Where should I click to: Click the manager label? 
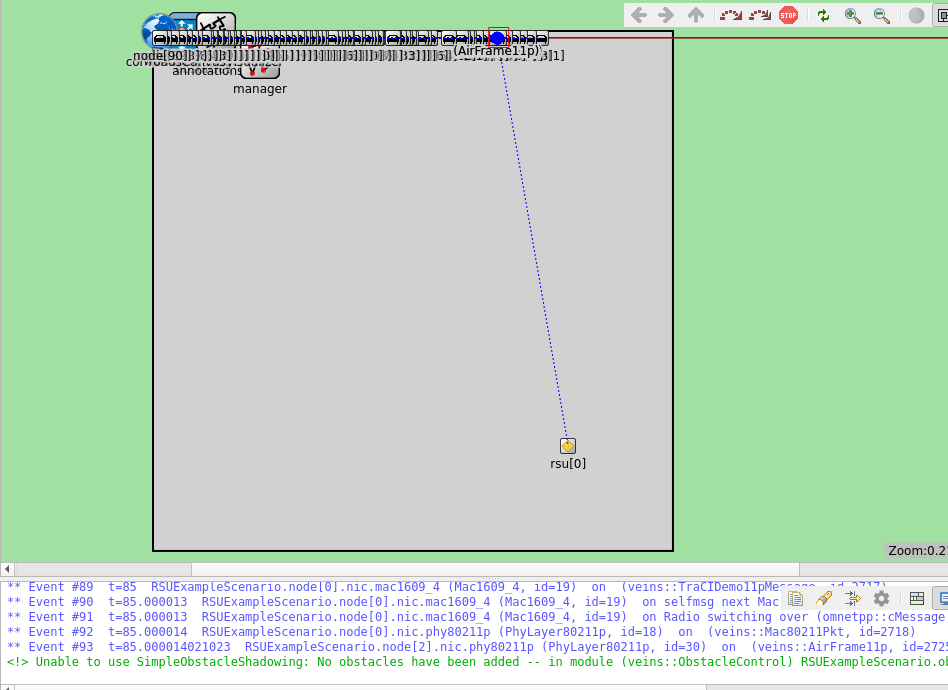(x=260, y=89)
